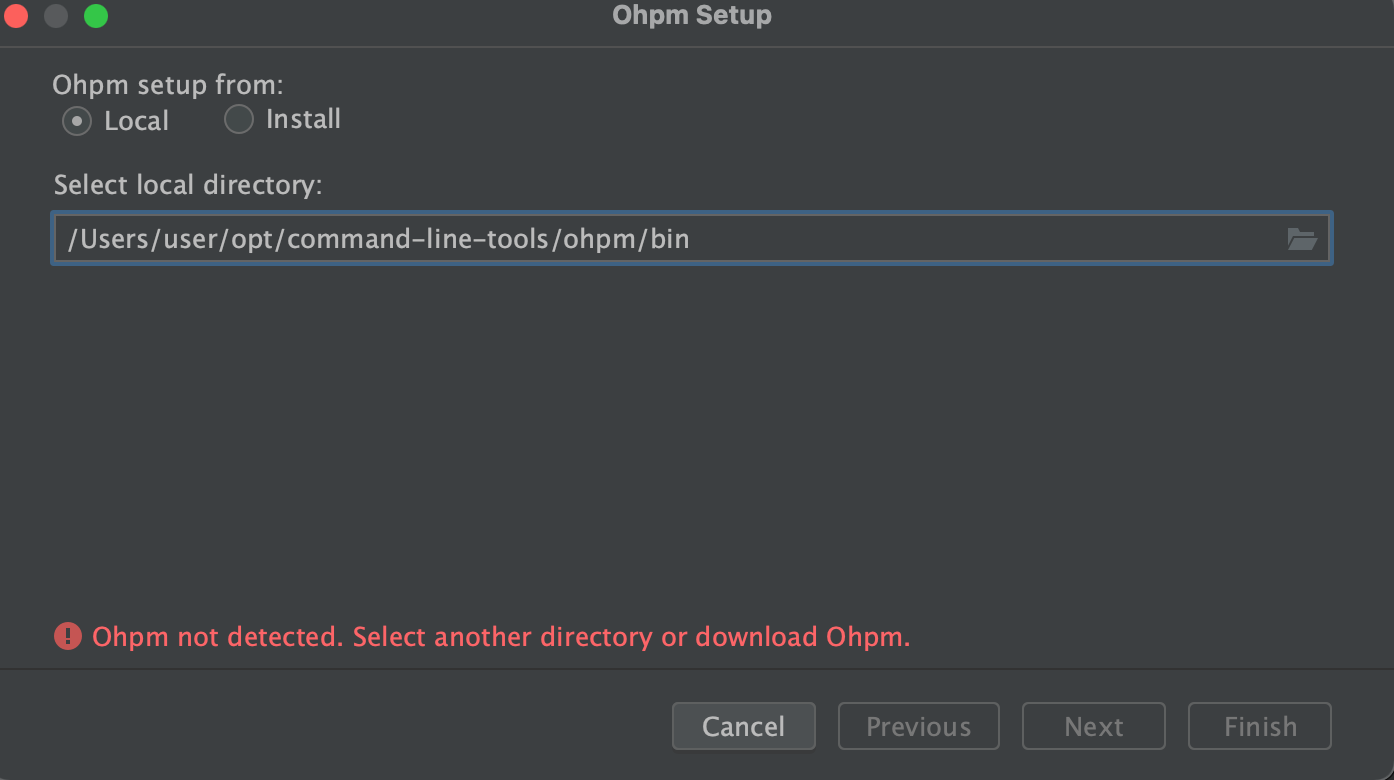
Task: Click the 'command-line-tools' segment of the path
Action: pyautogui.click(x=421, y=239)
